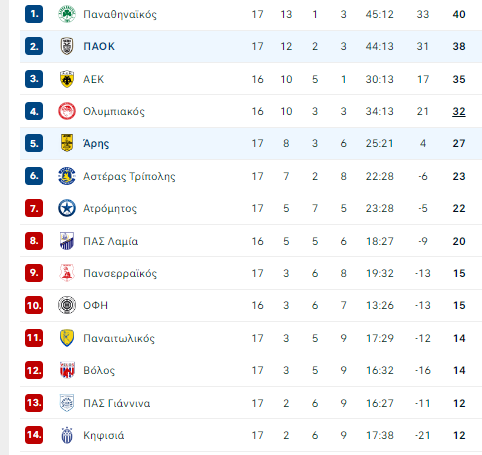482x455 pixels.
Task: Click the ΠΑΣ Λαμία crest
Action: [x=67, y=241]
